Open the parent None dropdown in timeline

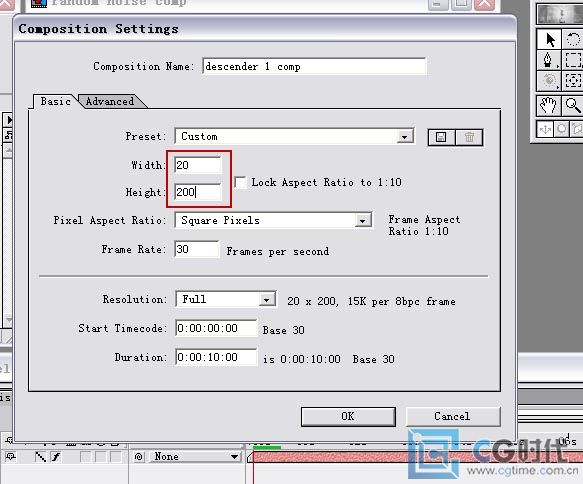point(194,456)
